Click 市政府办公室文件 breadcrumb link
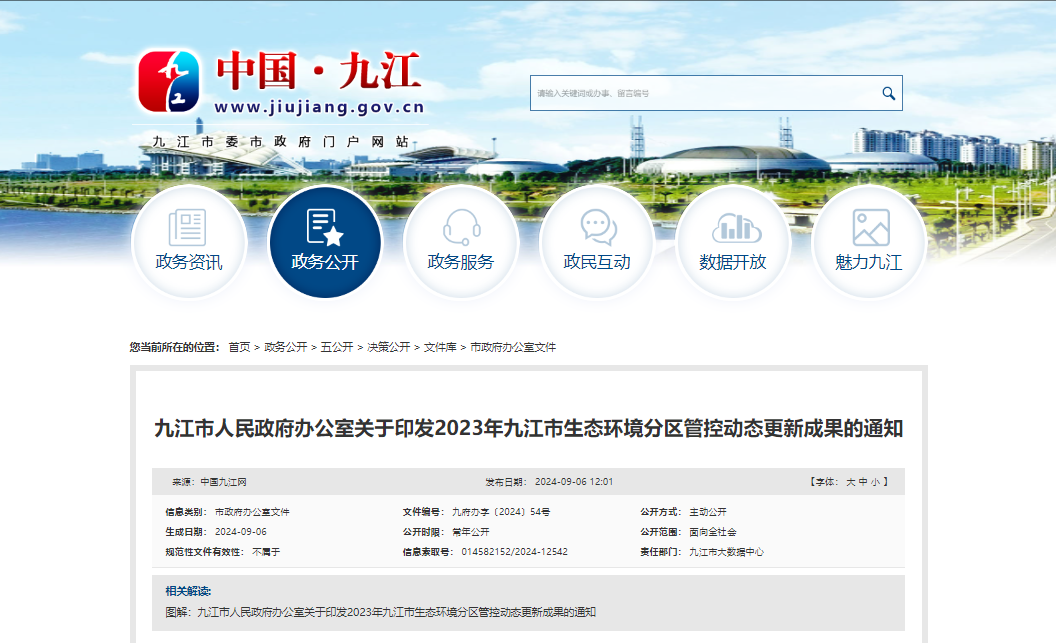 pyautogui.click(x=513, y=347)
